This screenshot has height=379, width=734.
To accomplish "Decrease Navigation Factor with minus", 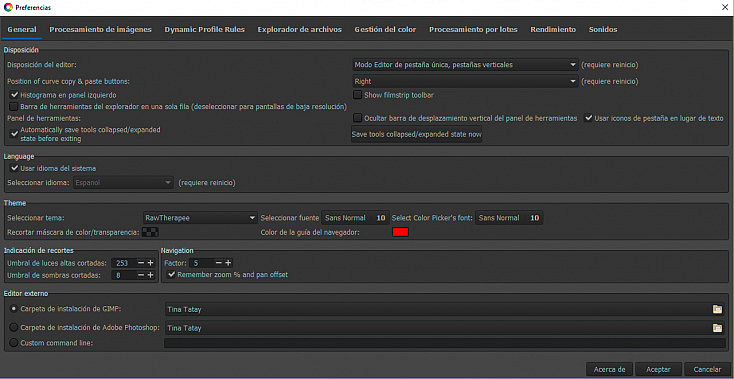I will point(219,263).
